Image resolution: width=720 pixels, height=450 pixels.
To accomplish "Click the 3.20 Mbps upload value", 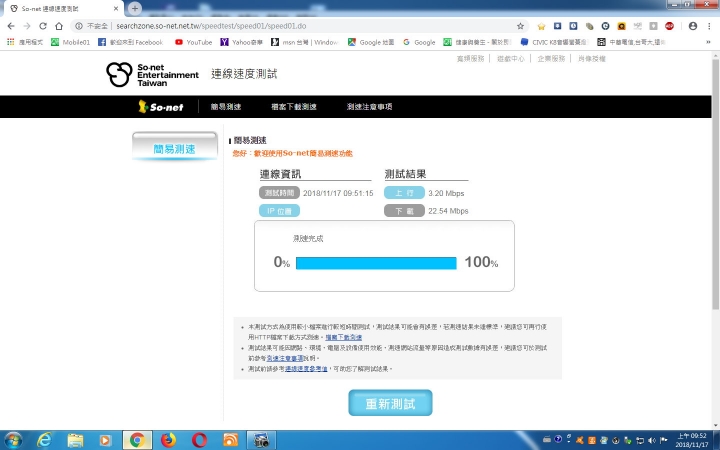I will point(446,193).
